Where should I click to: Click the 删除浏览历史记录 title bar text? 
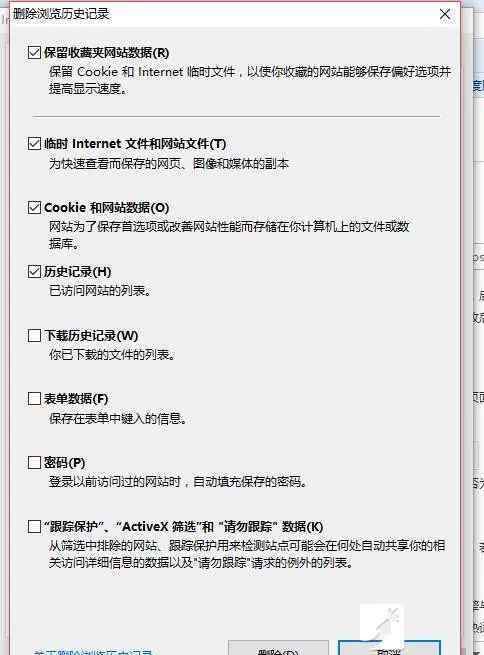coord(61,14)
